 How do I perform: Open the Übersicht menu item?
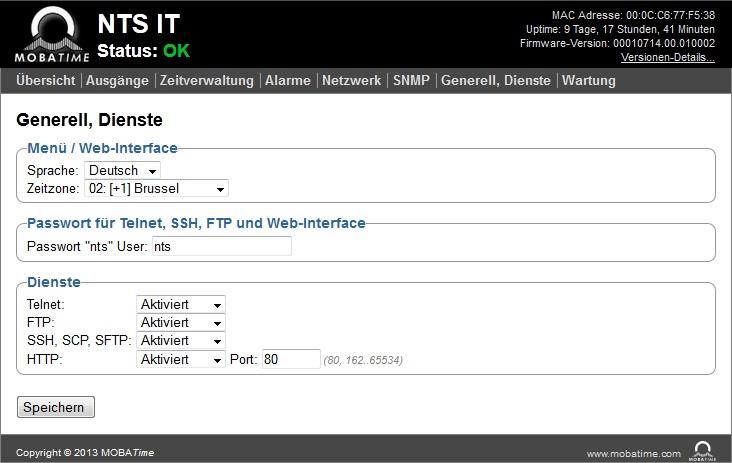[x=45, y=80]
